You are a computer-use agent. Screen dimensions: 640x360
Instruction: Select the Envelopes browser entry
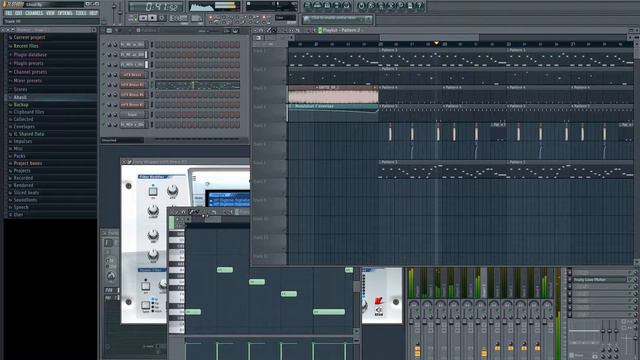coord(23,127)
